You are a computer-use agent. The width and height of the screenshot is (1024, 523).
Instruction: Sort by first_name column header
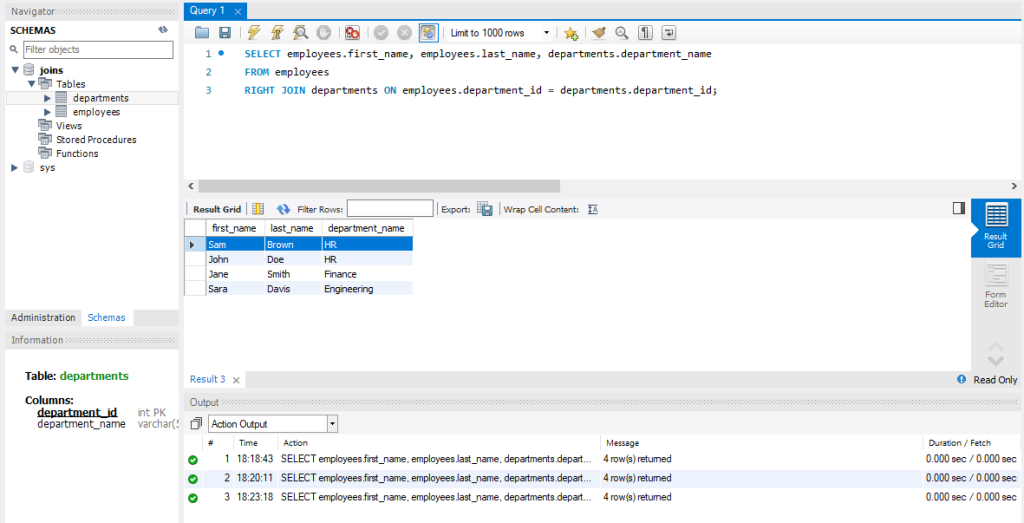[235, 229]
